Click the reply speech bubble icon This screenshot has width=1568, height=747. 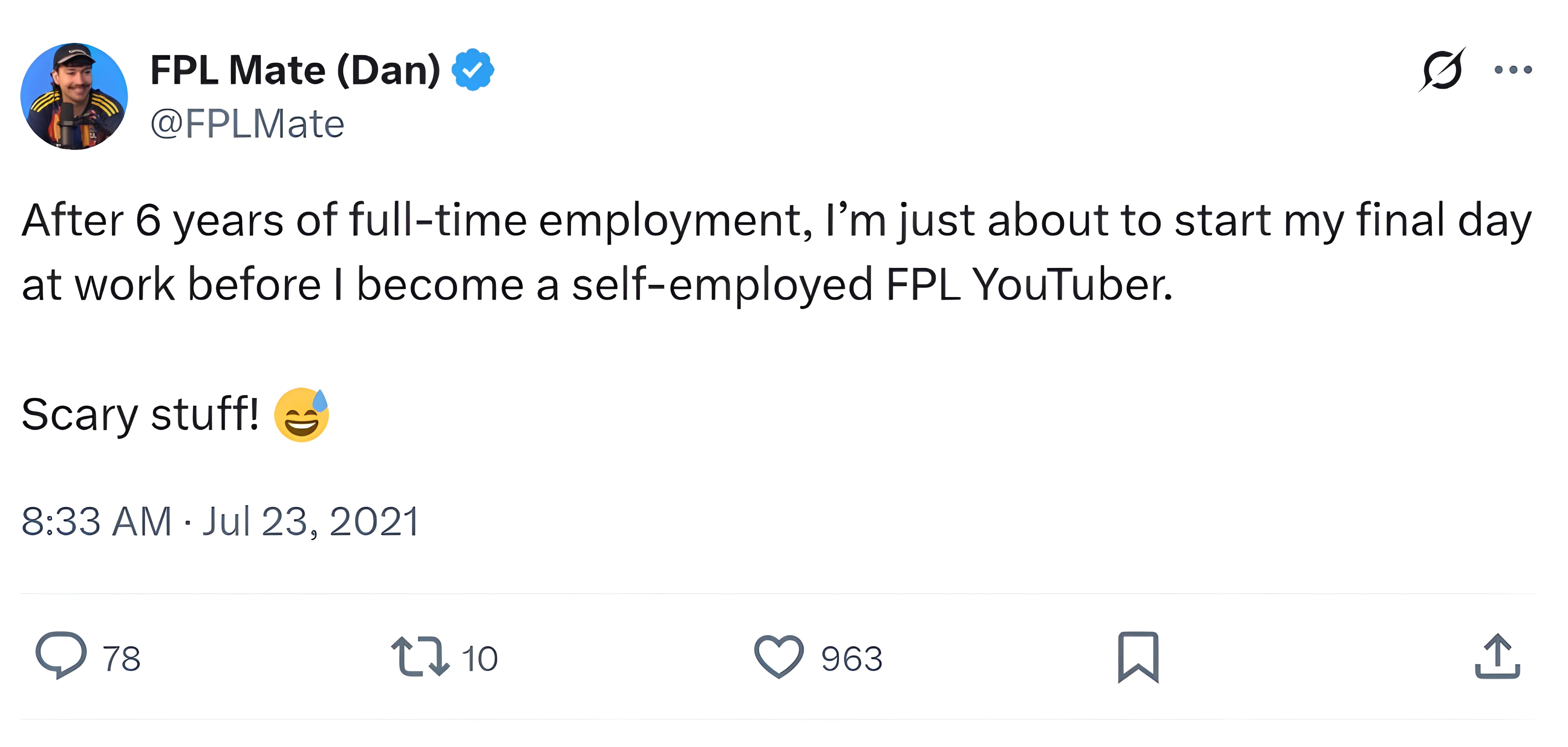(x=61, y=655)
